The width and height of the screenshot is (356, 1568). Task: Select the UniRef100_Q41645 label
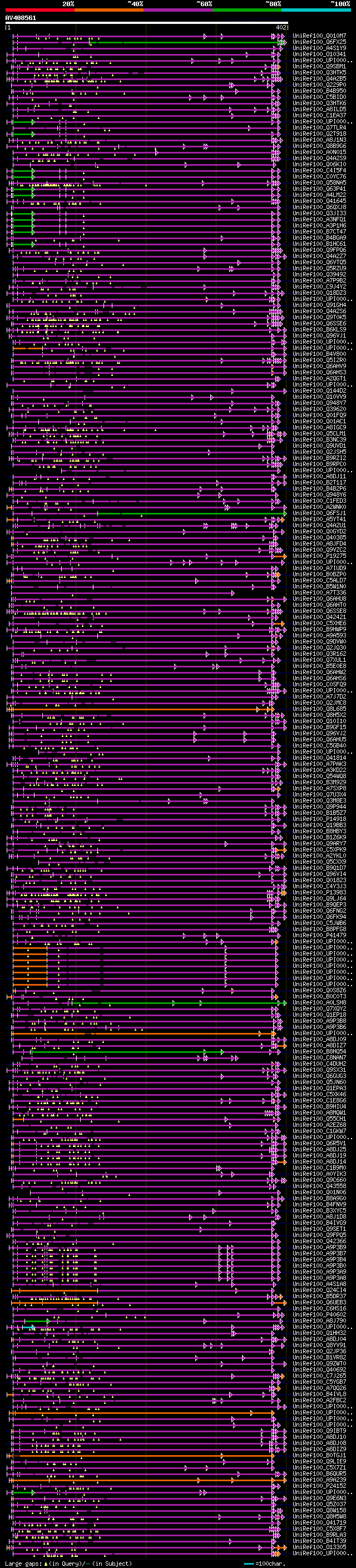[319, 201]
